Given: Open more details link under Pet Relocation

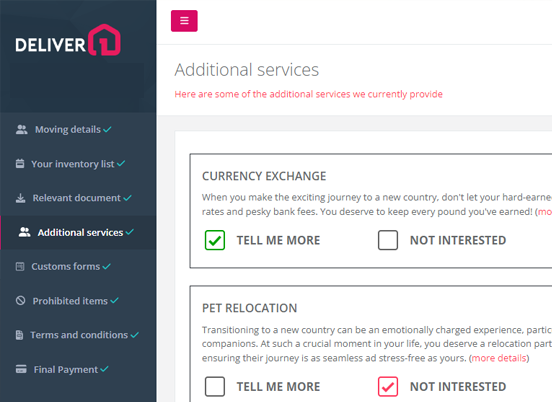Looking at the screenshot, I should (499, 358).
